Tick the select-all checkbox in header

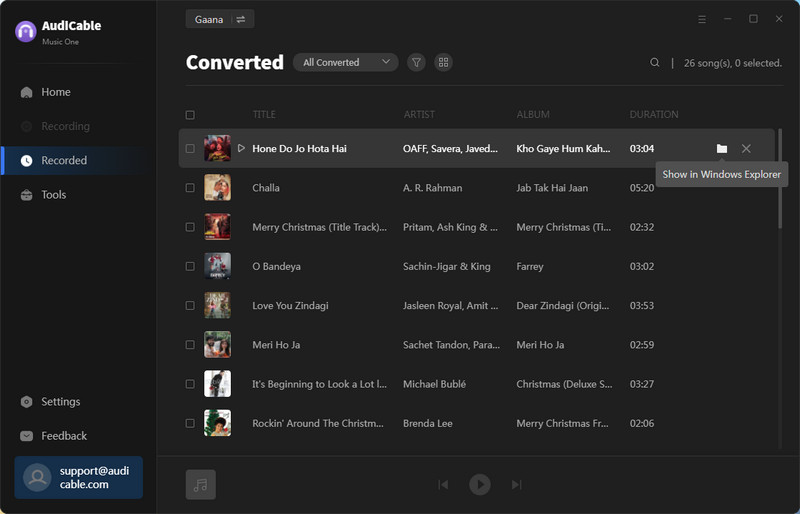190,115
